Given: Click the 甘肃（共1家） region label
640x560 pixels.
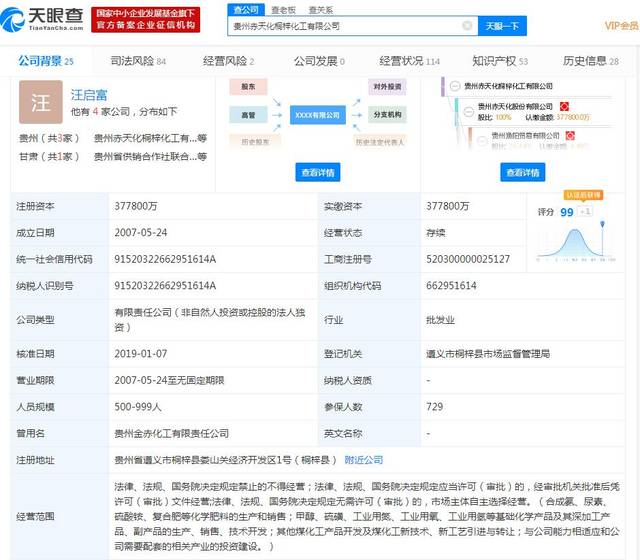Looking at the screenshot, I should pos(49,156).
